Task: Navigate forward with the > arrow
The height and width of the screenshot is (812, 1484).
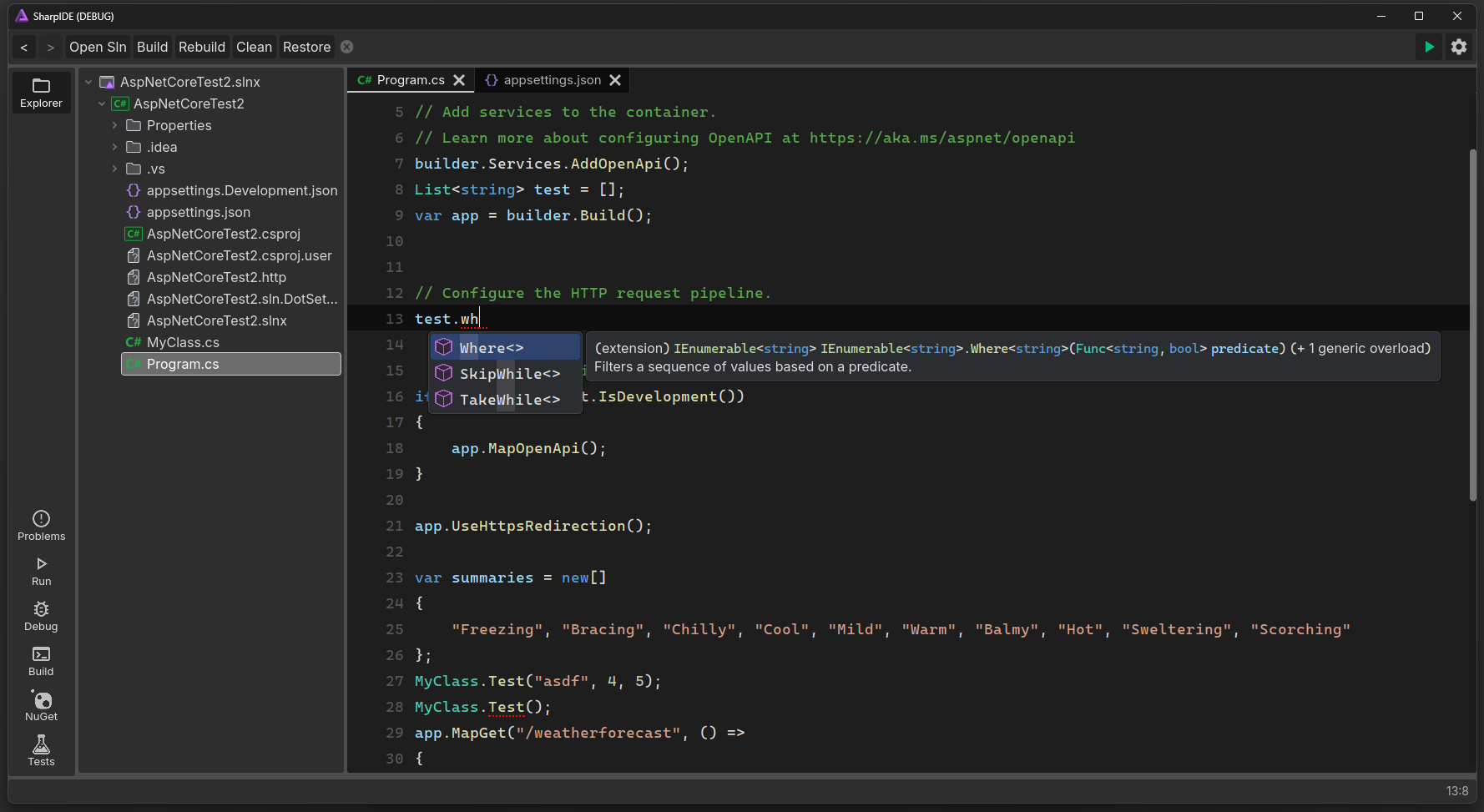Action: [51, 48]
